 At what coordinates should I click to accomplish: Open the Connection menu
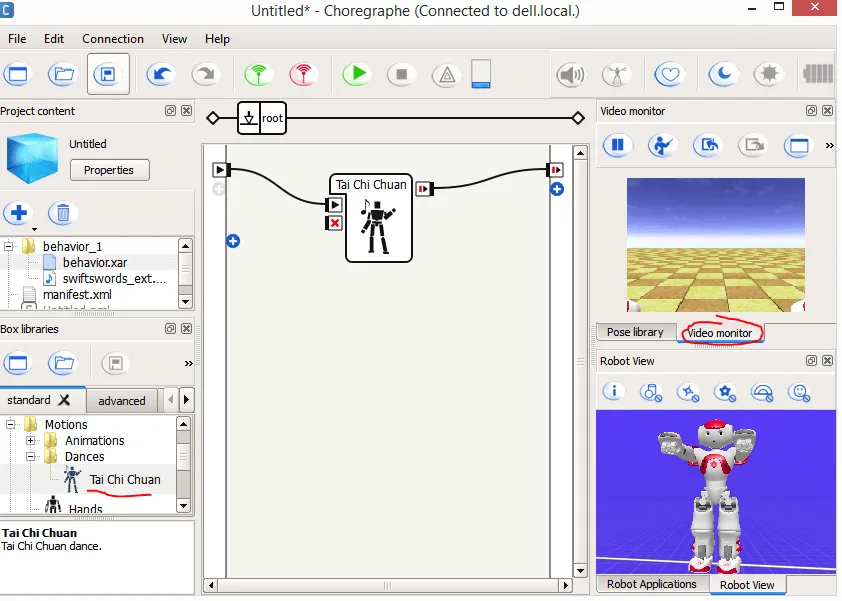[113, 39]
